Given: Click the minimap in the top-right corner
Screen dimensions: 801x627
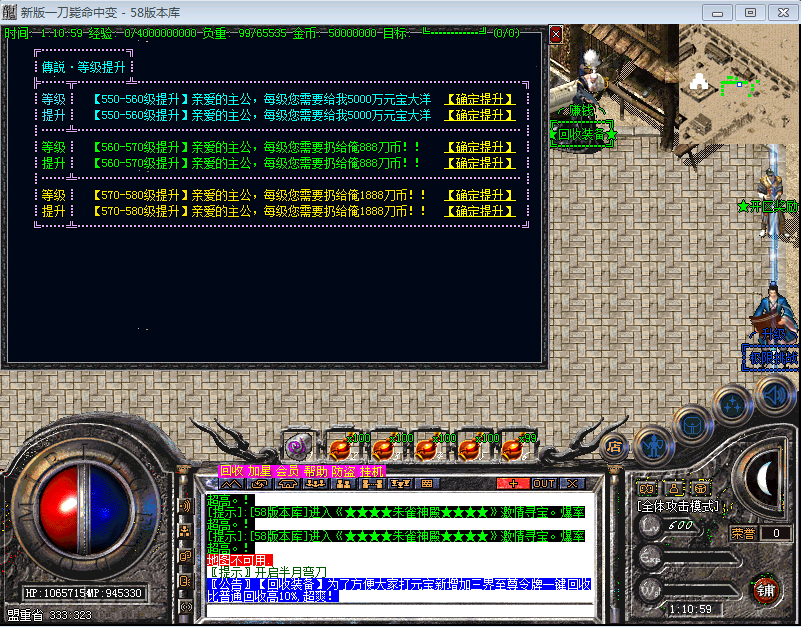Looking at the screenshot, I should [739, 83].
